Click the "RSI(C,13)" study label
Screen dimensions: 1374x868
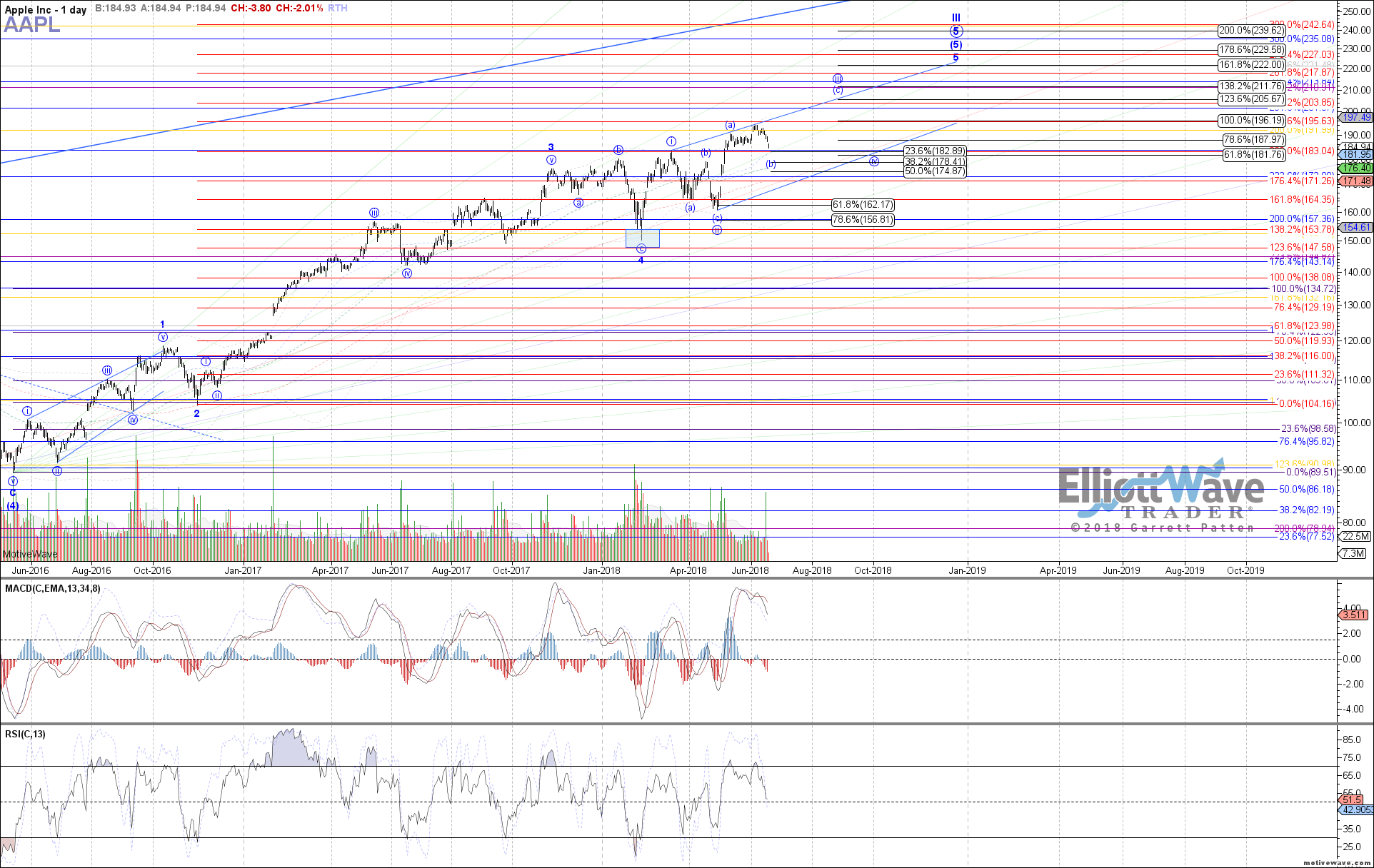coord(25,734)
